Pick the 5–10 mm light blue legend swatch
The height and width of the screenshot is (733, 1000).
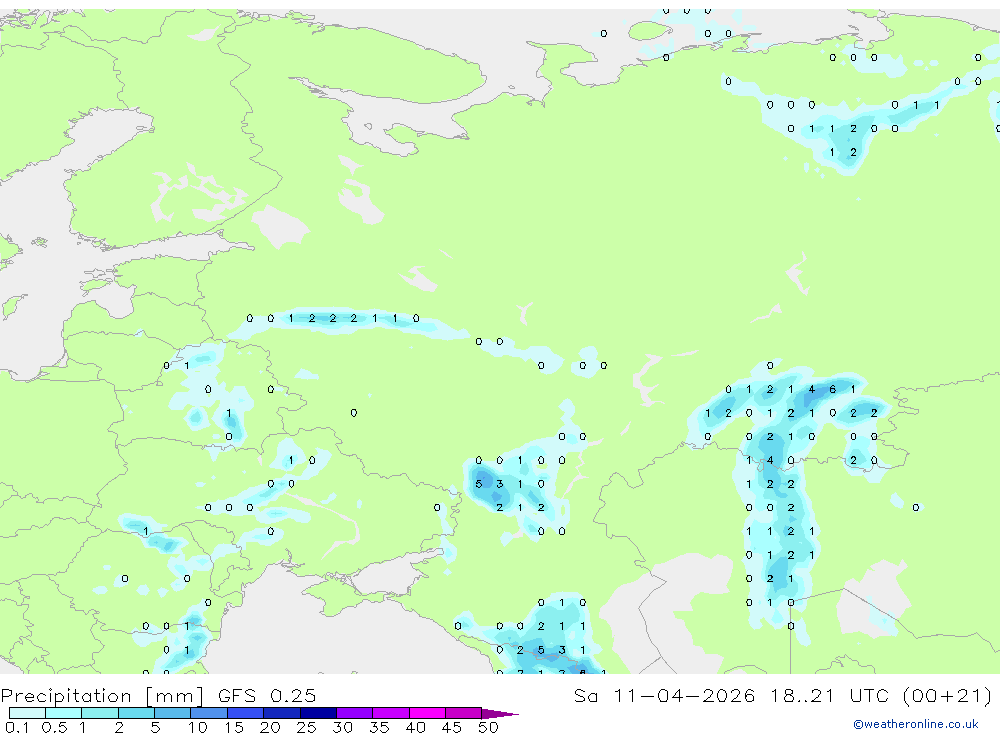[x=173, y=713]
